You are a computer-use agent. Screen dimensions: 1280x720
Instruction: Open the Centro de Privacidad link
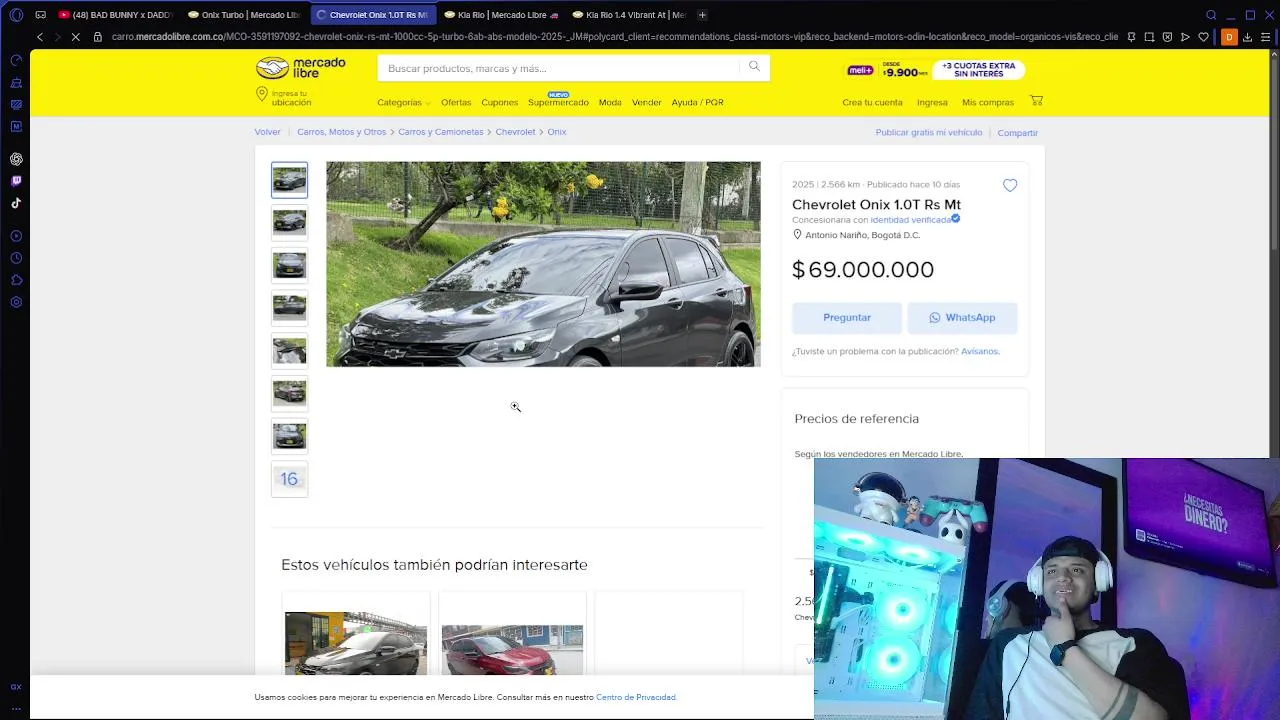(636, 697)
